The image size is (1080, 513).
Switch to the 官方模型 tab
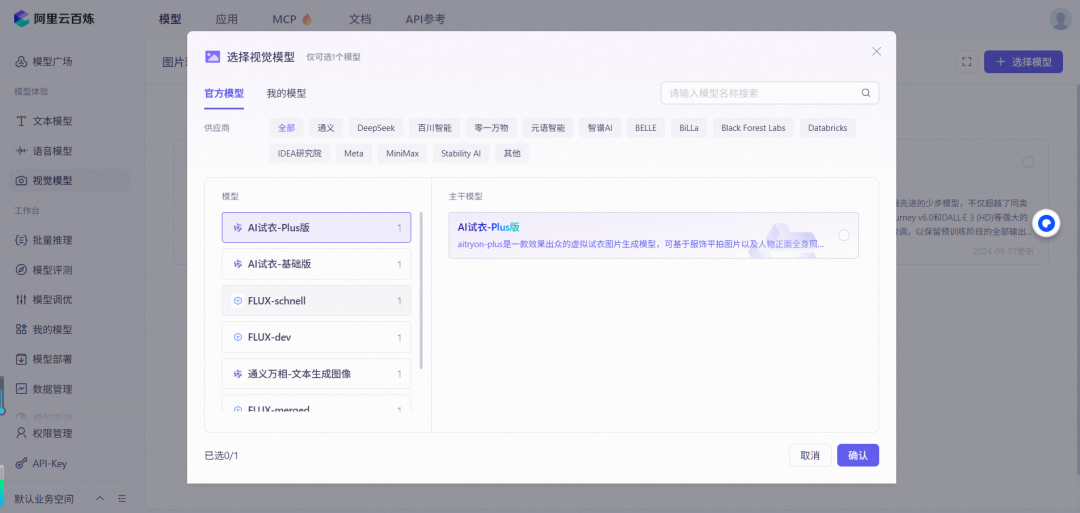point(224,94)
